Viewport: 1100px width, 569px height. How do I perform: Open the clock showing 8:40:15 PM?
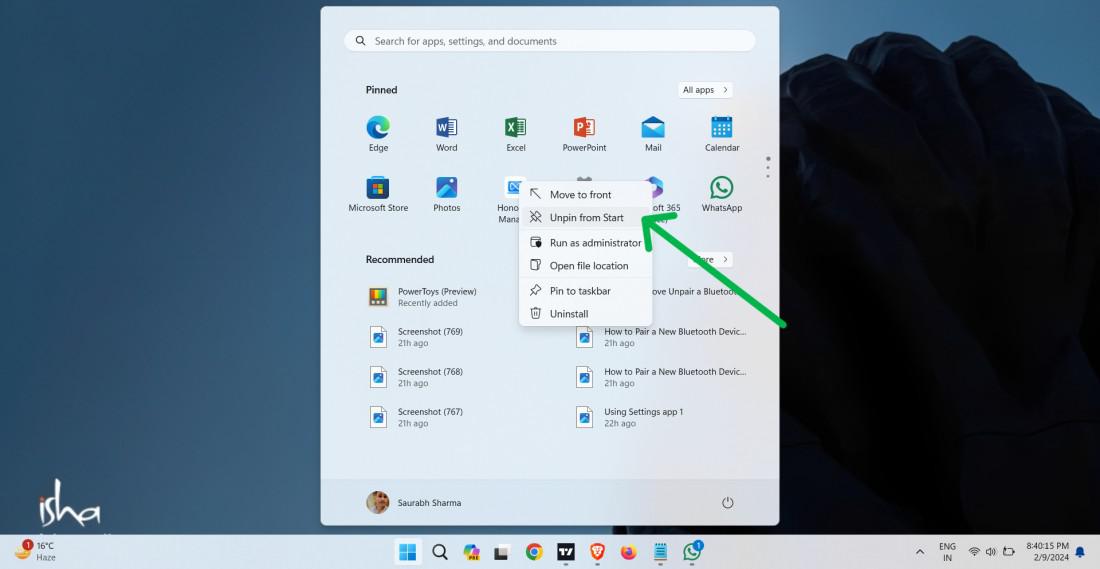point(1047,551)
